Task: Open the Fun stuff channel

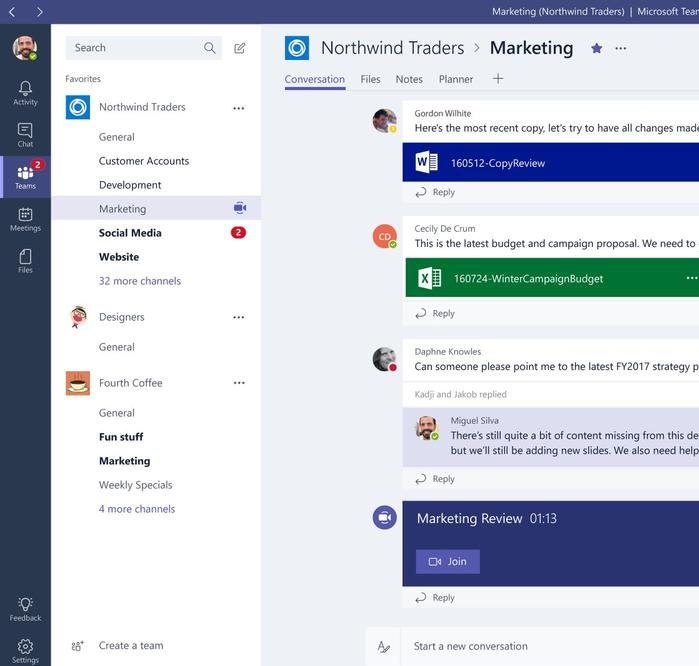Action: [x=121, y=437]
